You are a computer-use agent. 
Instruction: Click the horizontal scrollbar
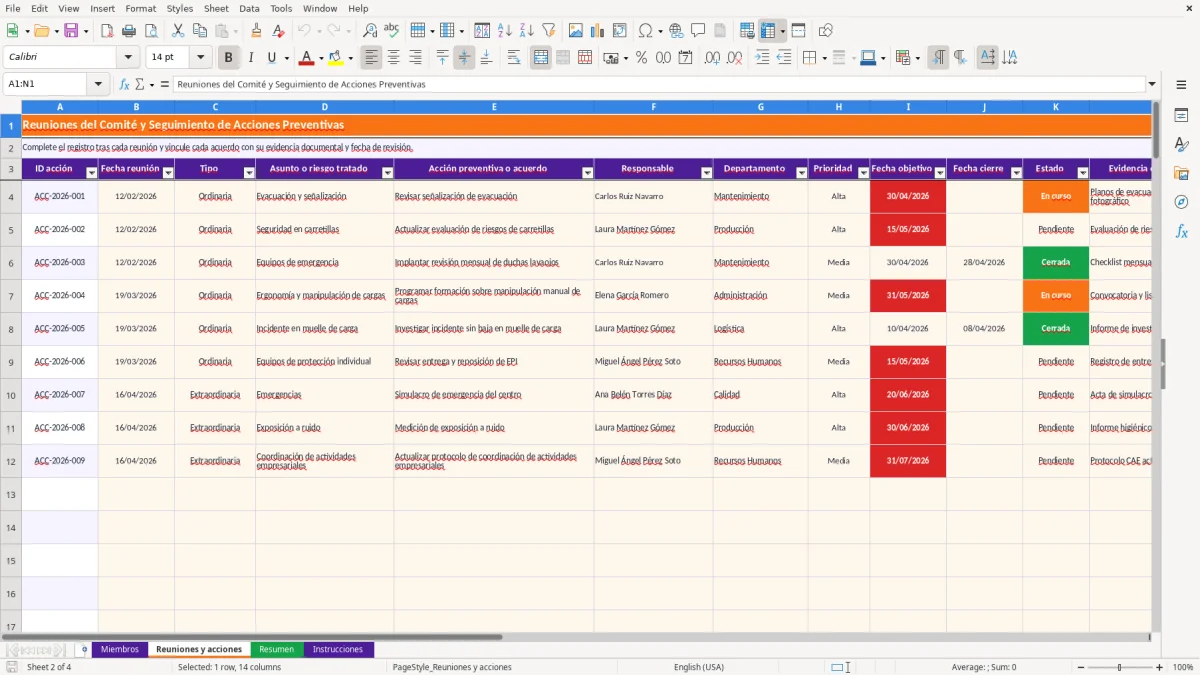tap(576, 636)
